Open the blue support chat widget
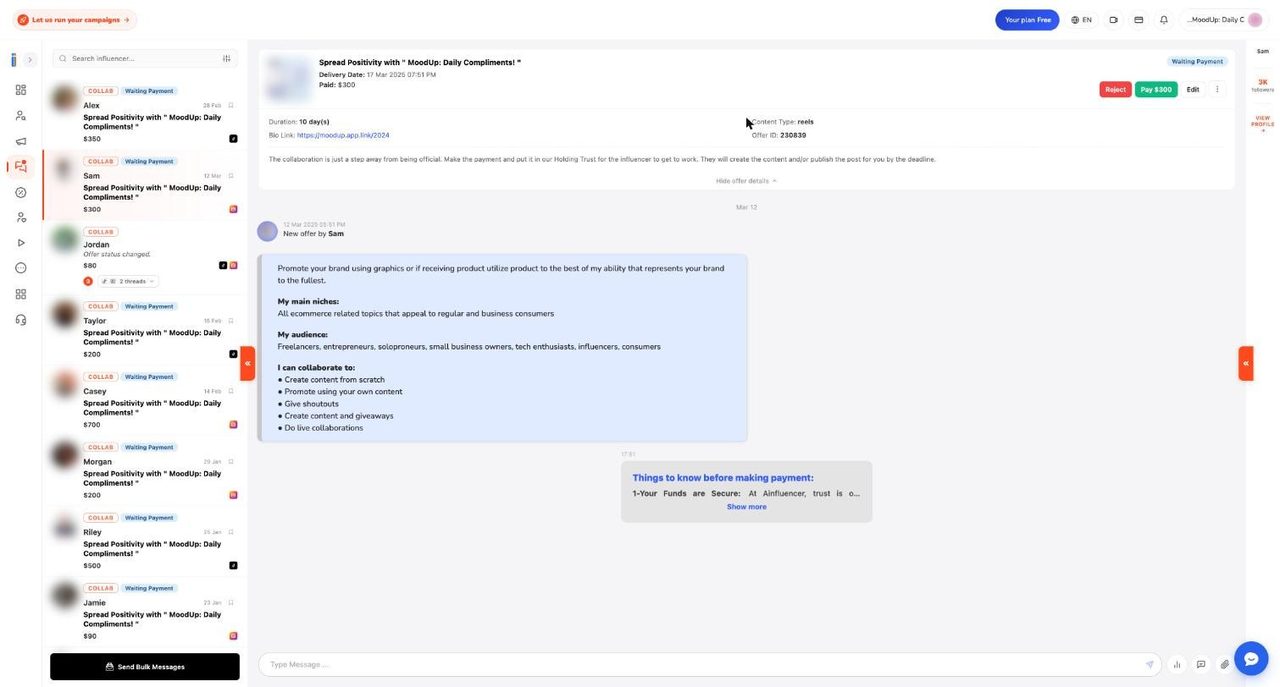The height and width of the screenshot is (687, 1280). coord(1251,658)
